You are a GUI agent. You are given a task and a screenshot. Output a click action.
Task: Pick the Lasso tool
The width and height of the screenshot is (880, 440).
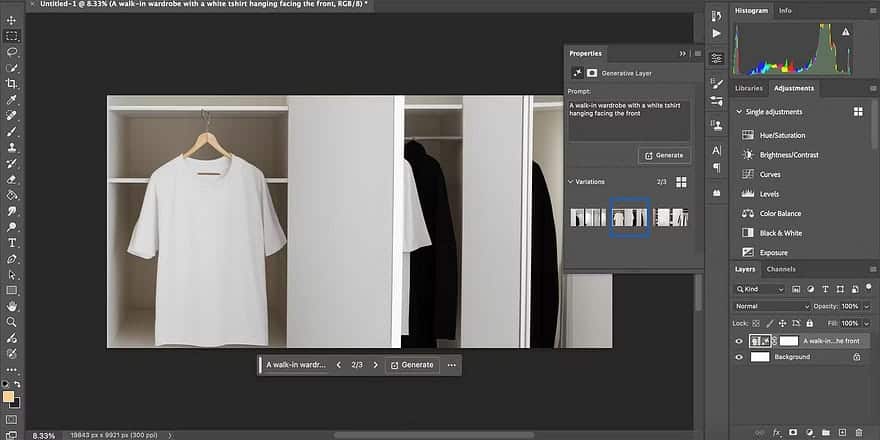pos(12,52)
